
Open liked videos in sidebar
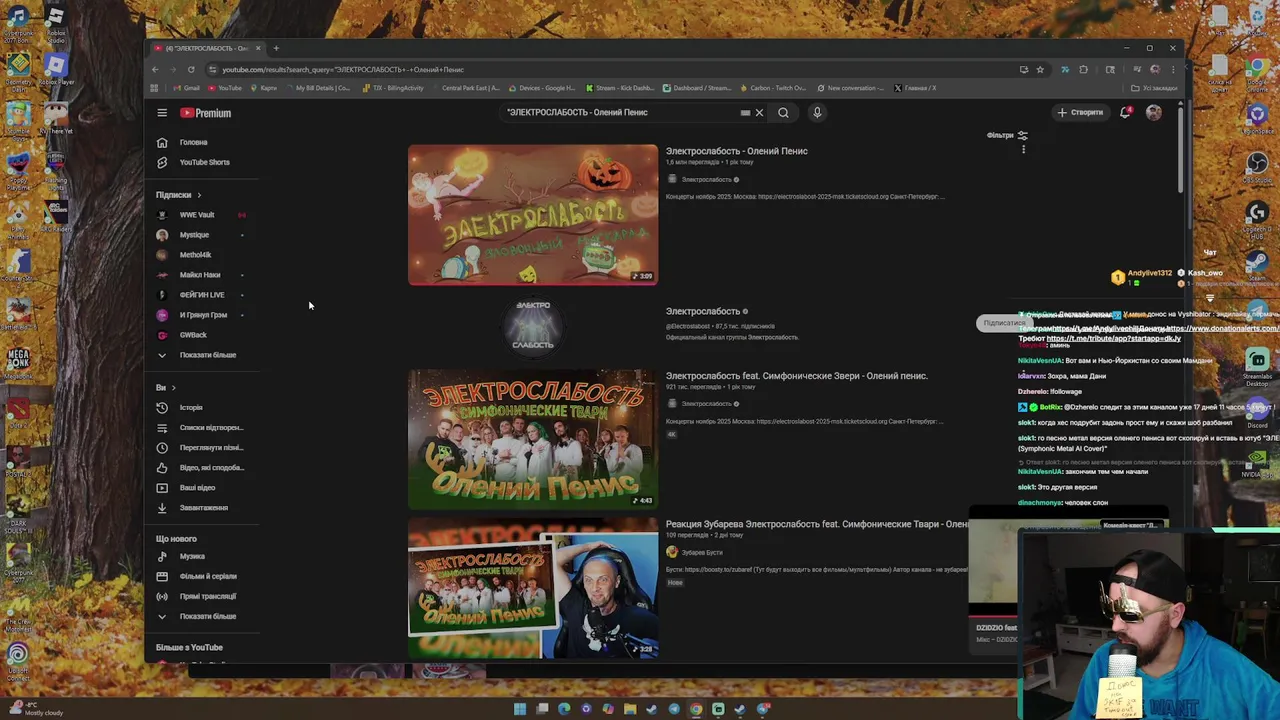(211, 467)
